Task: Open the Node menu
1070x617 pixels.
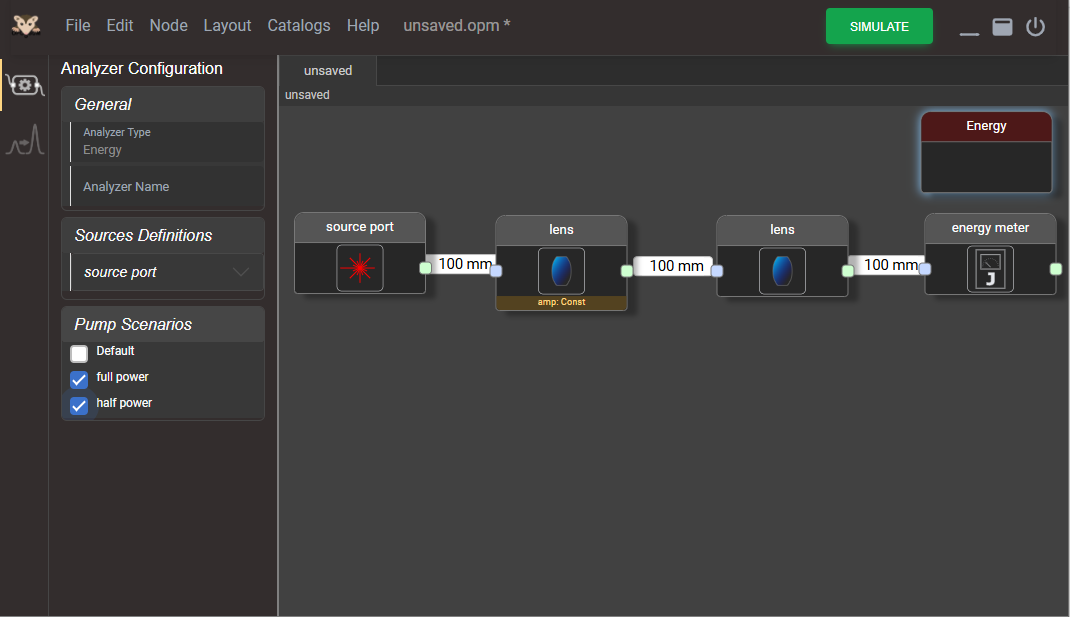Action: point(169,25)
